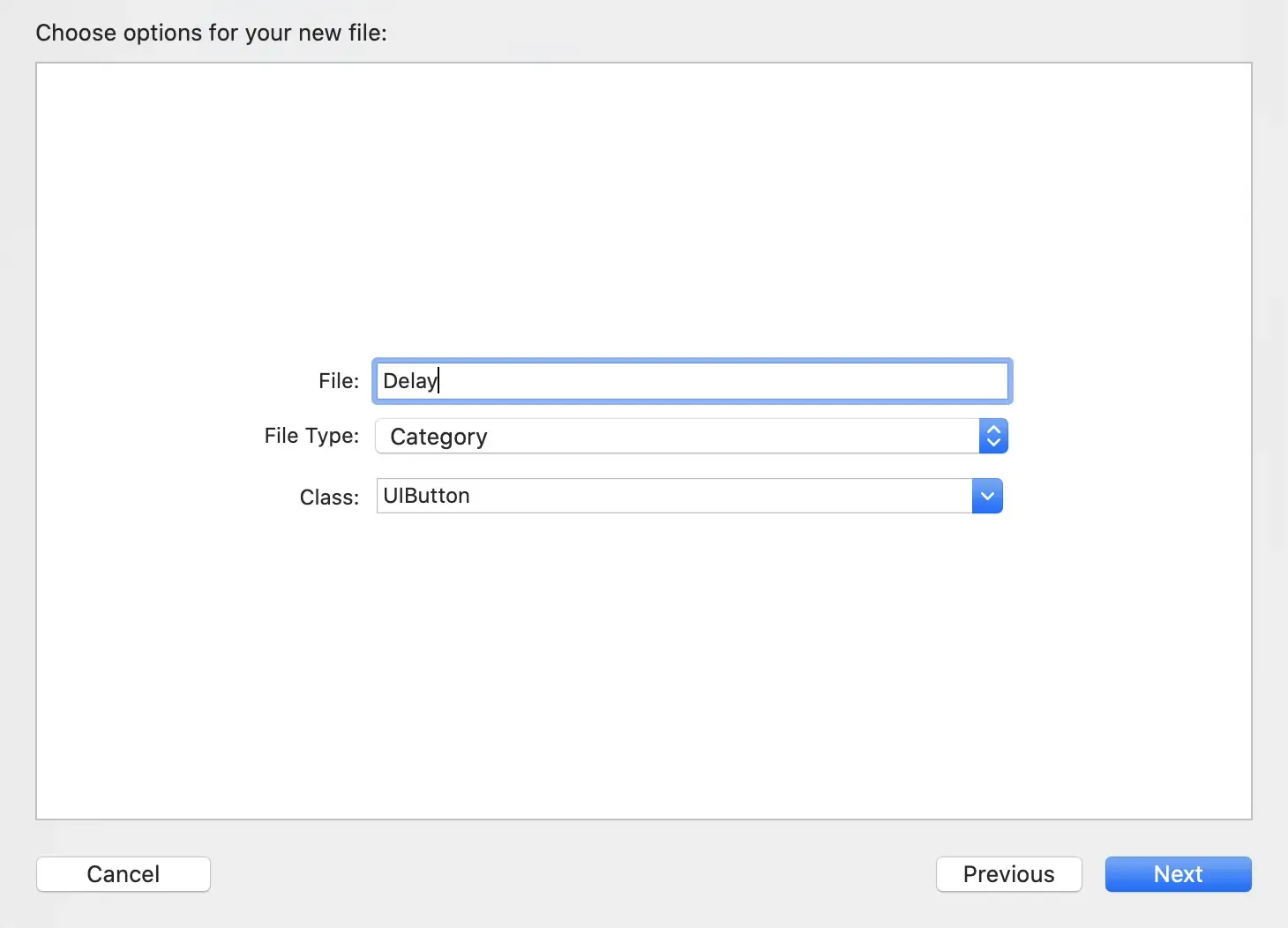Click the blank space between Cancel and Previous
This screenshot has width=1288, height=928.
(573, 874)
